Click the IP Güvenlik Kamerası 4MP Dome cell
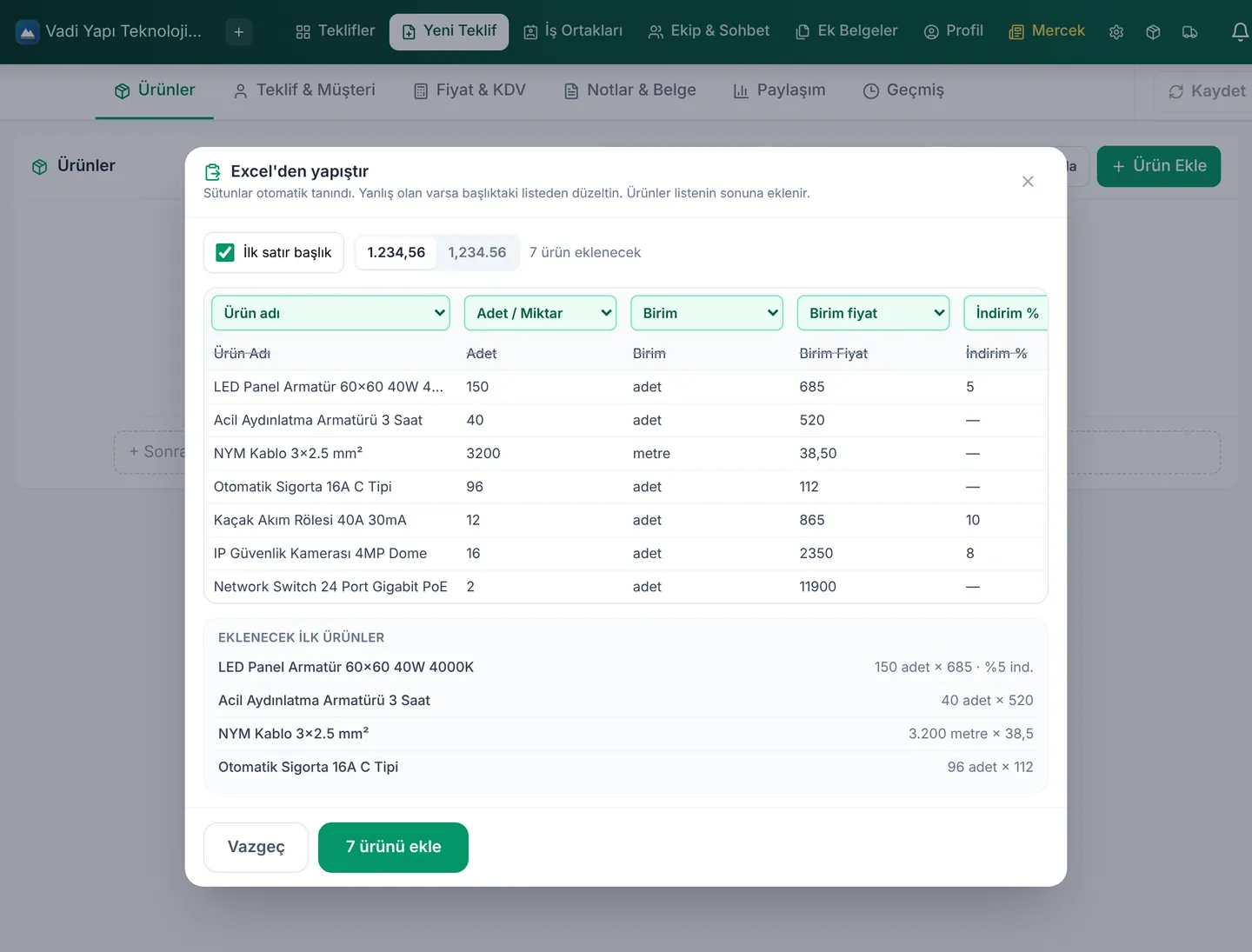 [x=320, y=553]
